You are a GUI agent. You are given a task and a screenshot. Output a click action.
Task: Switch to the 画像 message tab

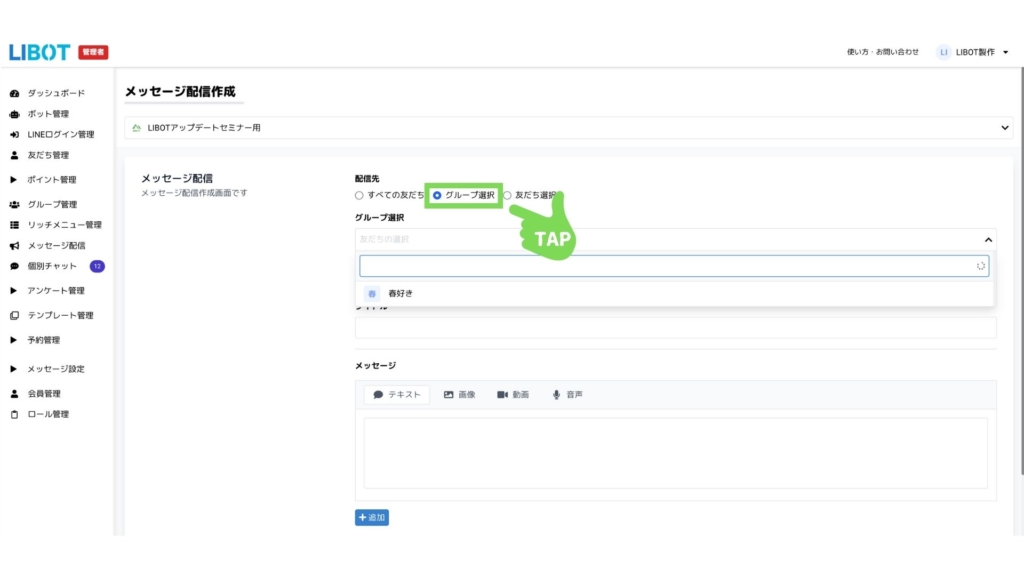460,395
